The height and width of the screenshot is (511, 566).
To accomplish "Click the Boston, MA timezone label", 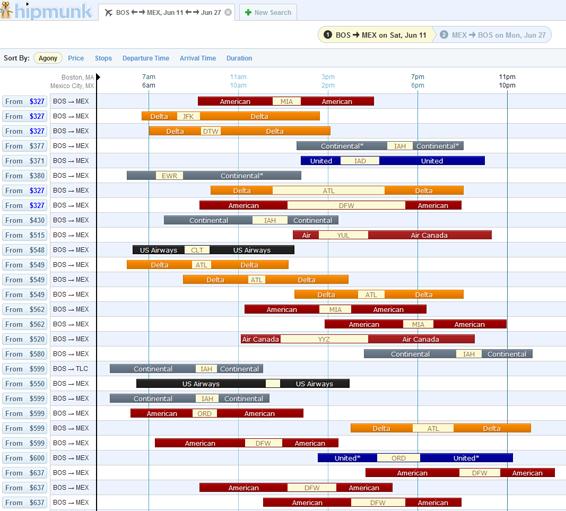I will pyautogui.click(x=77, y=77).
